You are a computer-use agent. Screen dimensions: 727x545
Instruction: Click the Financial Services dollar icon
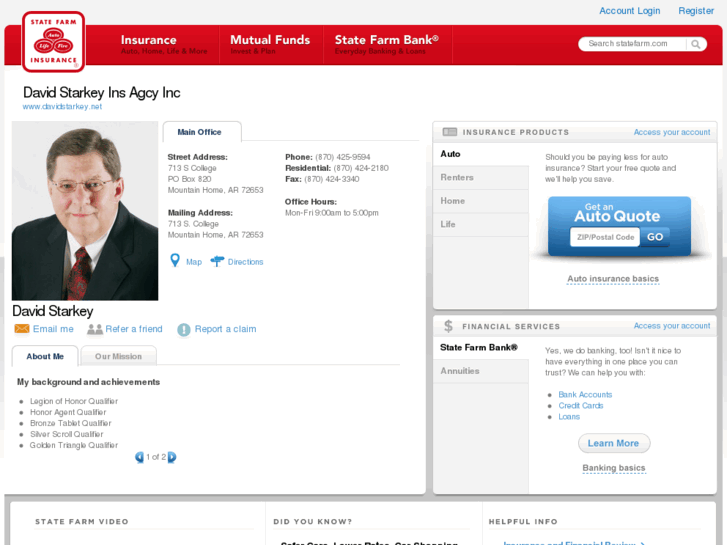point(448,326)
